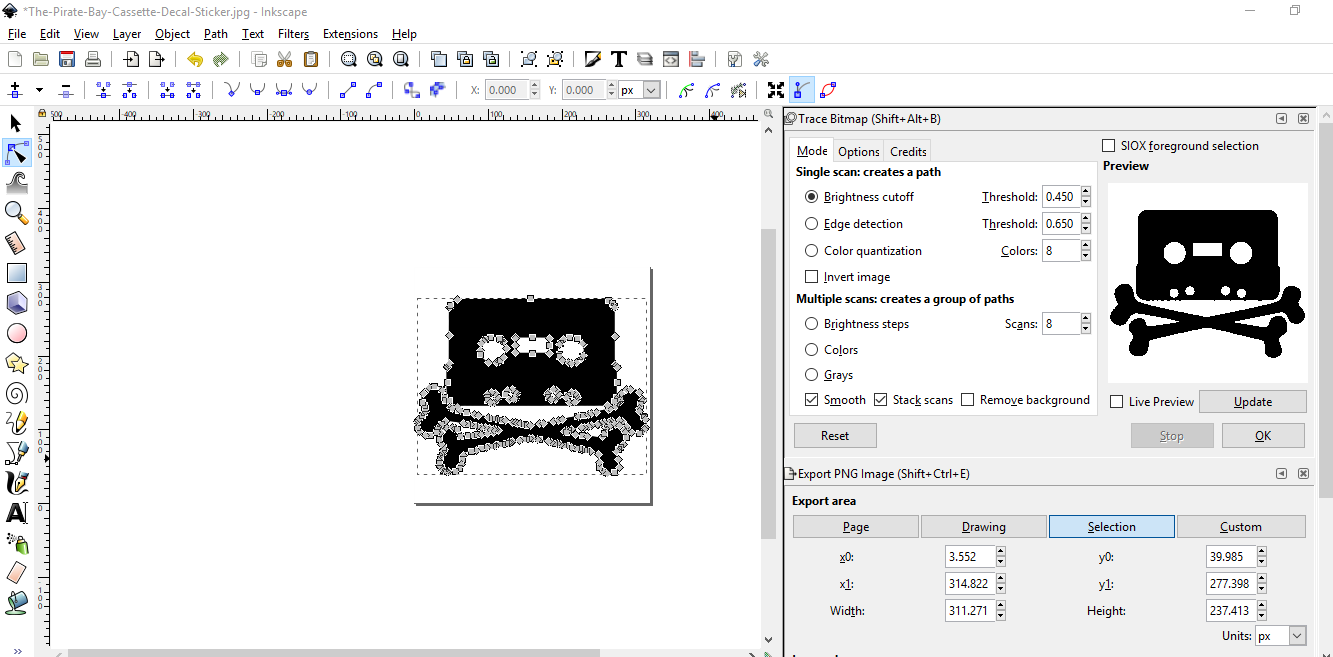Close the Trace Bitmap panel

1303,119
